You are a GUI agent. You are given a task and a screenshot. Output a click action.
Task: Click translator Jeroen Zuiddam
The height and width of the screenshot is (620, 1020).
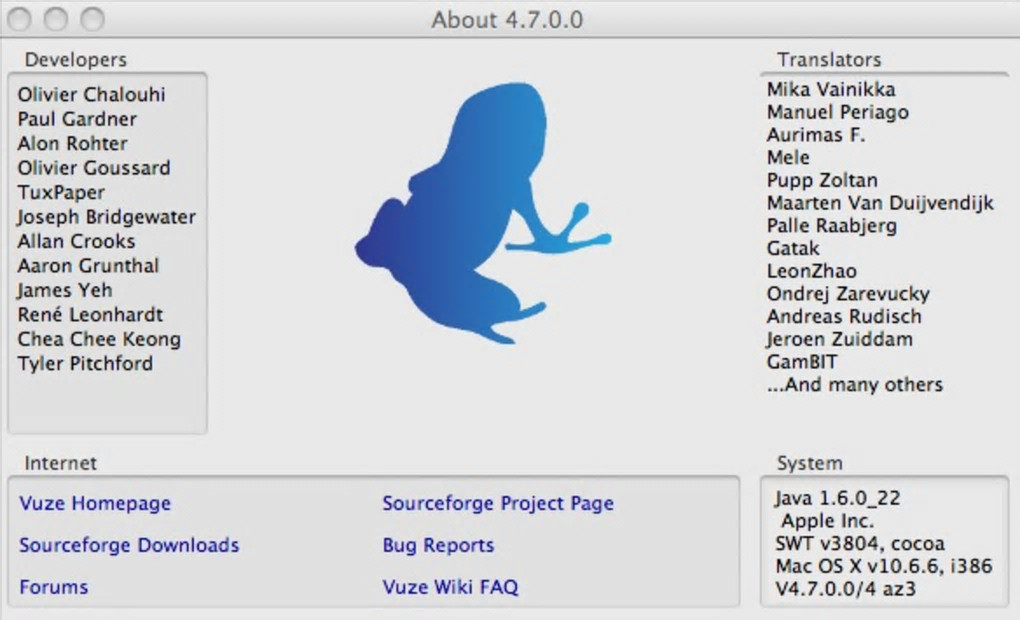coord(839,339)
